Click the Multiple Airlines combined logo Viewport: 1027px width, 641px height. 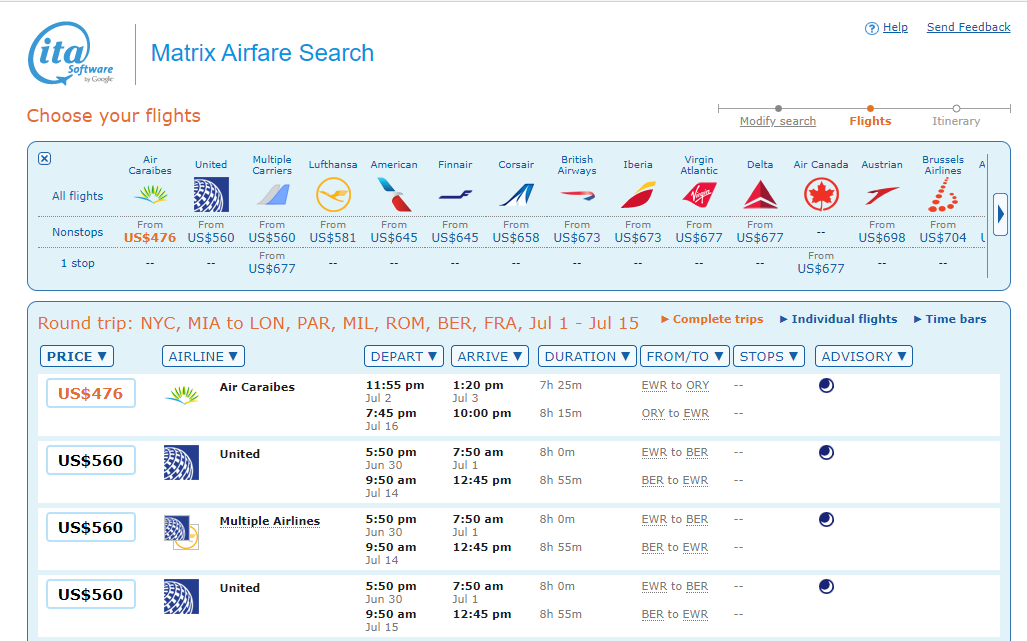(181, 532)
